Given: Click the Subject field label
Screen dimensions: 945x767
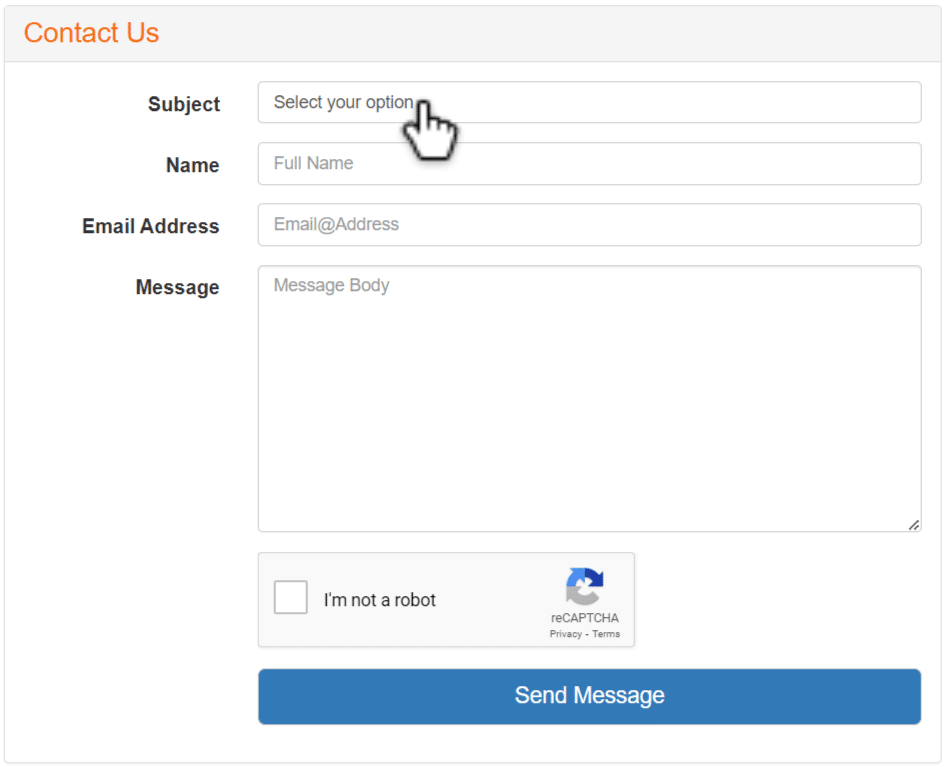Looking at the screenshot, I should (x=184, y=104).
